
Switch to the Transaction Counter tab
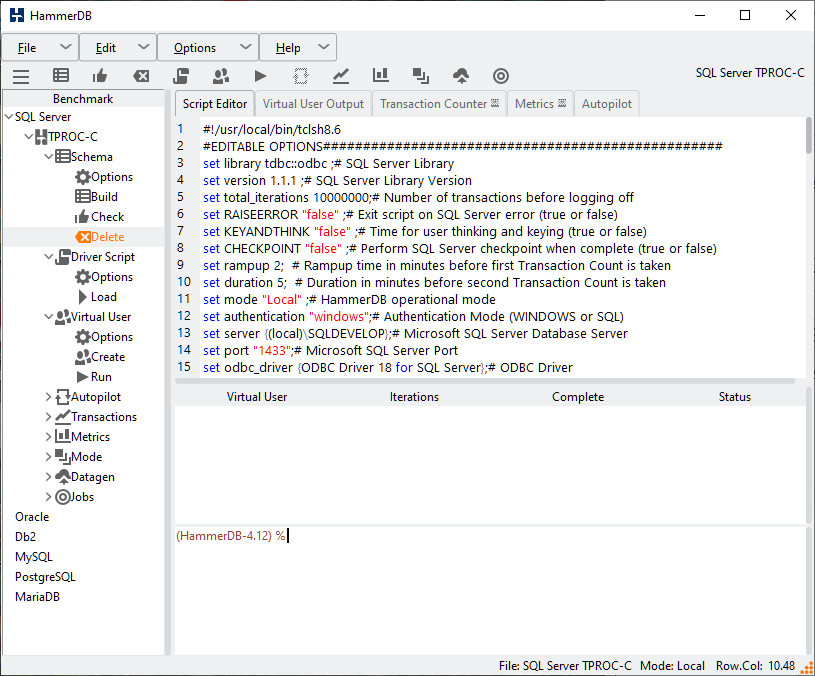pos(439,104)
